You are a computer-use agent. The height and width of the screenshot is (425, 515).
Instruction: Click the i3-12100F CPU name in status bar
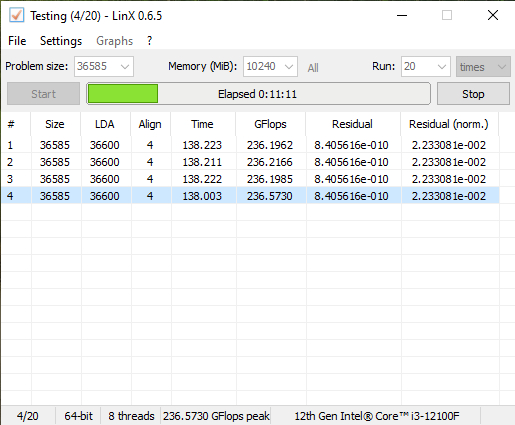coord(377,416)
